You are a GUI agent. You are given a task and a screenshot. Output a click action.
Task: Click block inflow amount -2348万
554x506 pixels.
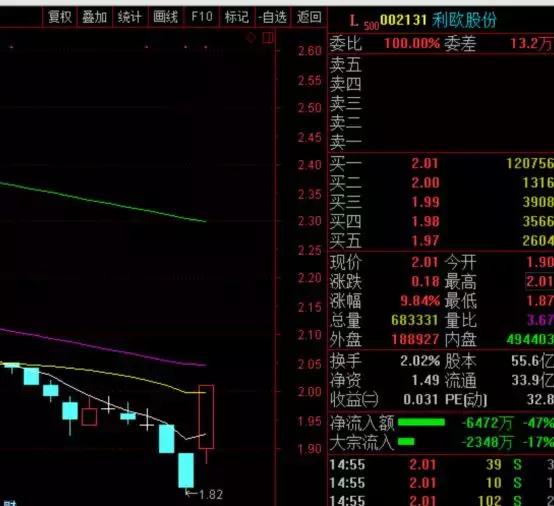pyautogui.click(x=488, y=442)
